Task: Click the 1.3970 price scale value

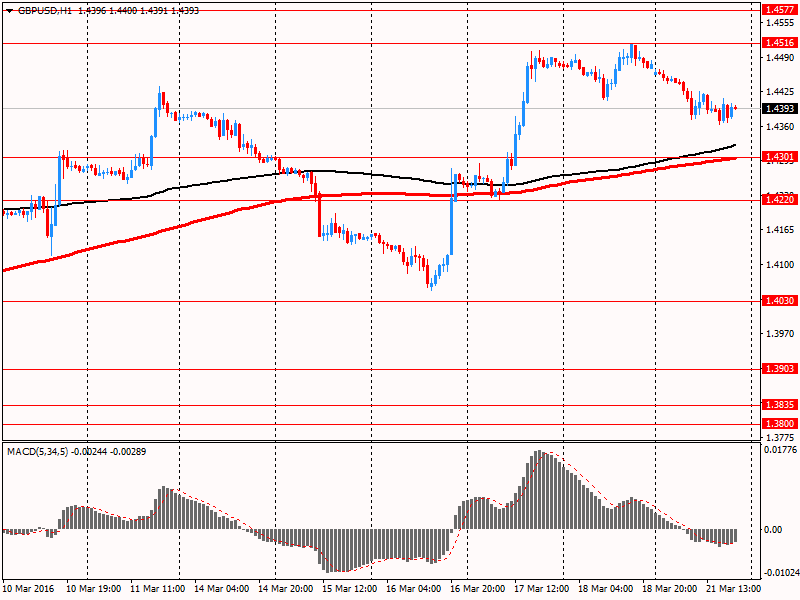Action: pyautogui.click(x=781, y=333)
